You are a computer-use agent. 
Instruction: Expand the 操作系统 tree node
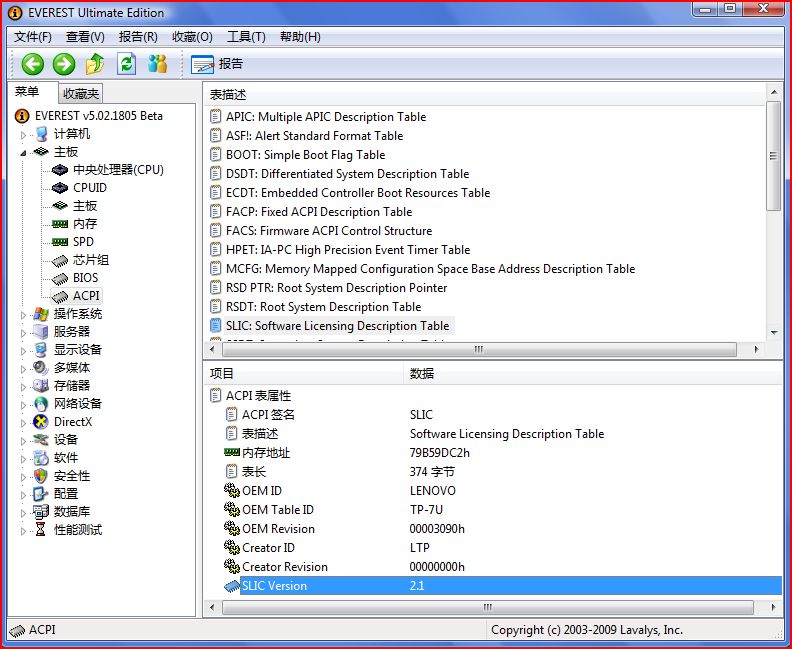[24, 314]
